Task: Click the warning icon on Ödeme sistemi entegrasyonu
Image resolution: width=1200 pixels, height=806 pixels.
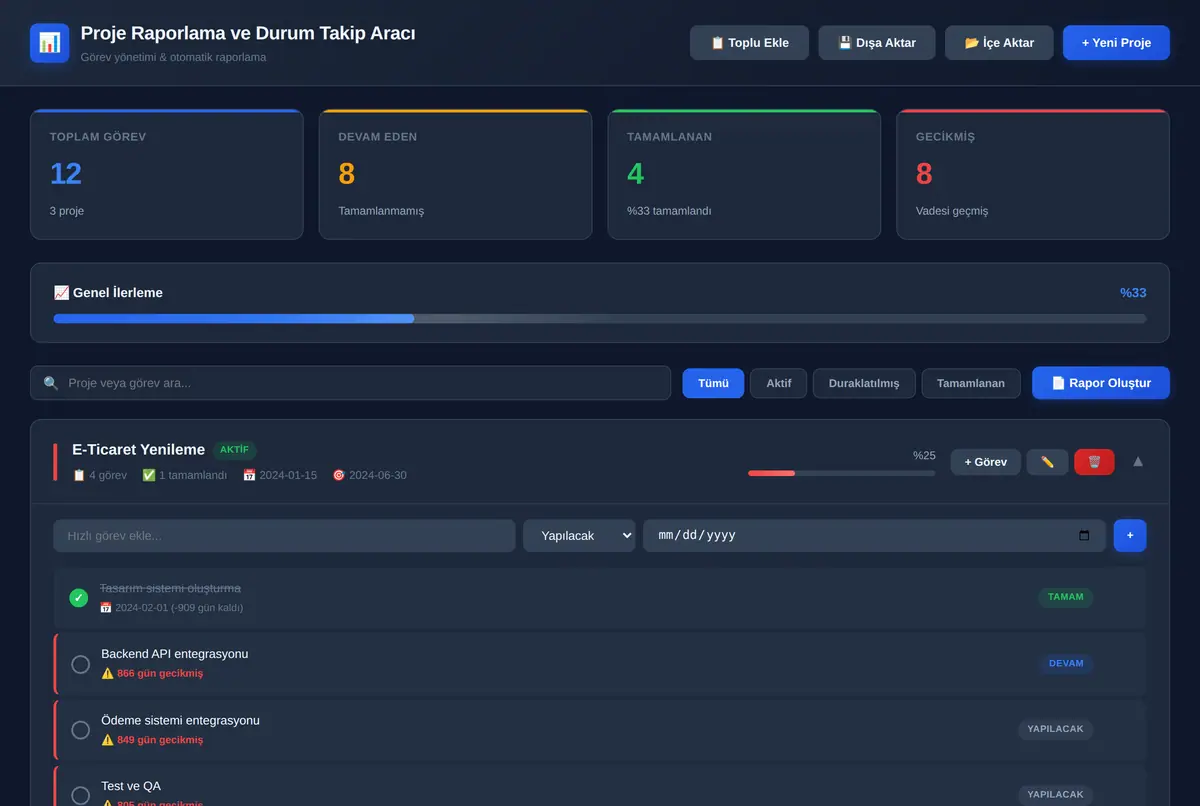Action: click(x=107, y=740)
